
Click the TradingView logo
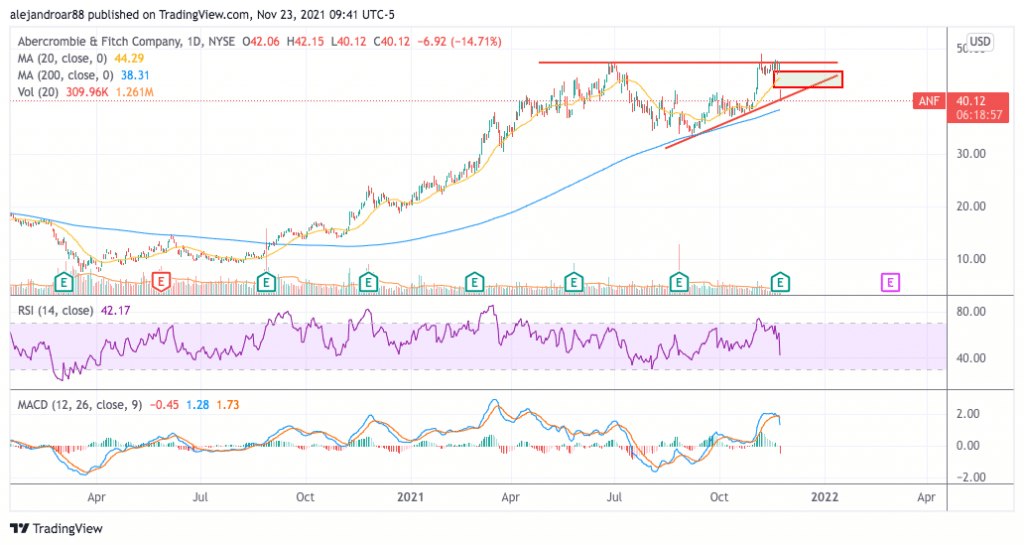[57, 528]
